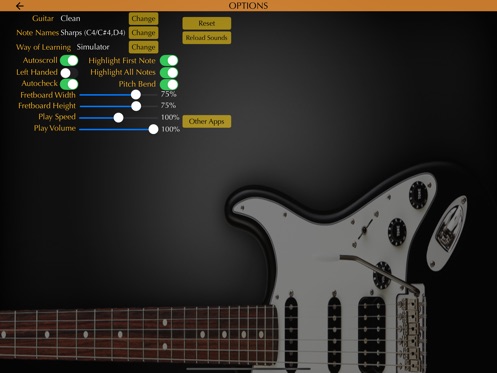Click the 'Note Names' label
This screenshot has height=373, width=497.
click(x=38, y=33)
